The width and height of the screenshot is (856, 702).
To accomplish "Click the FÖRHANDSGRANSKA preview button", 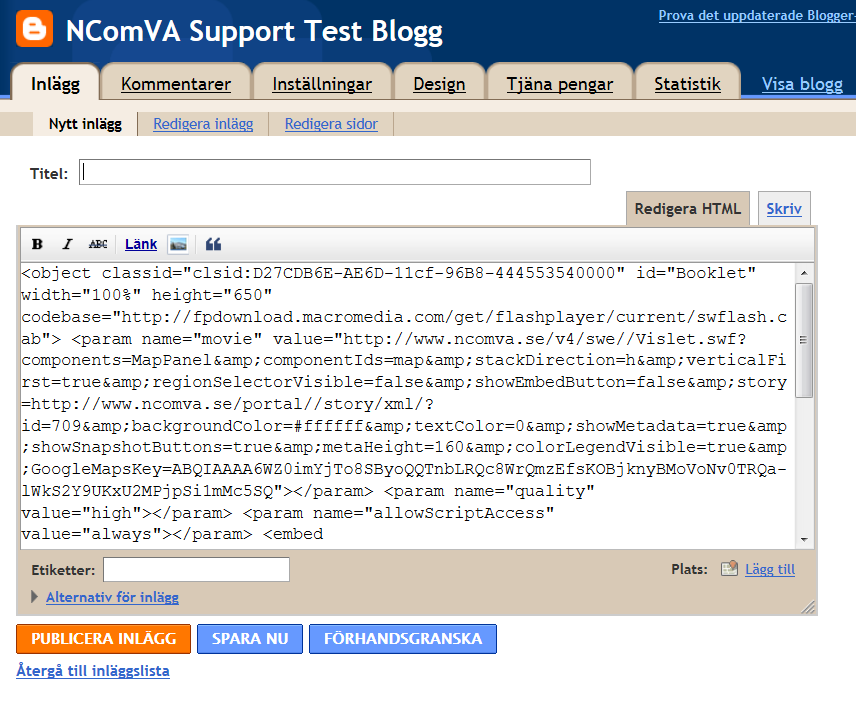I will (x=403, y=639).
